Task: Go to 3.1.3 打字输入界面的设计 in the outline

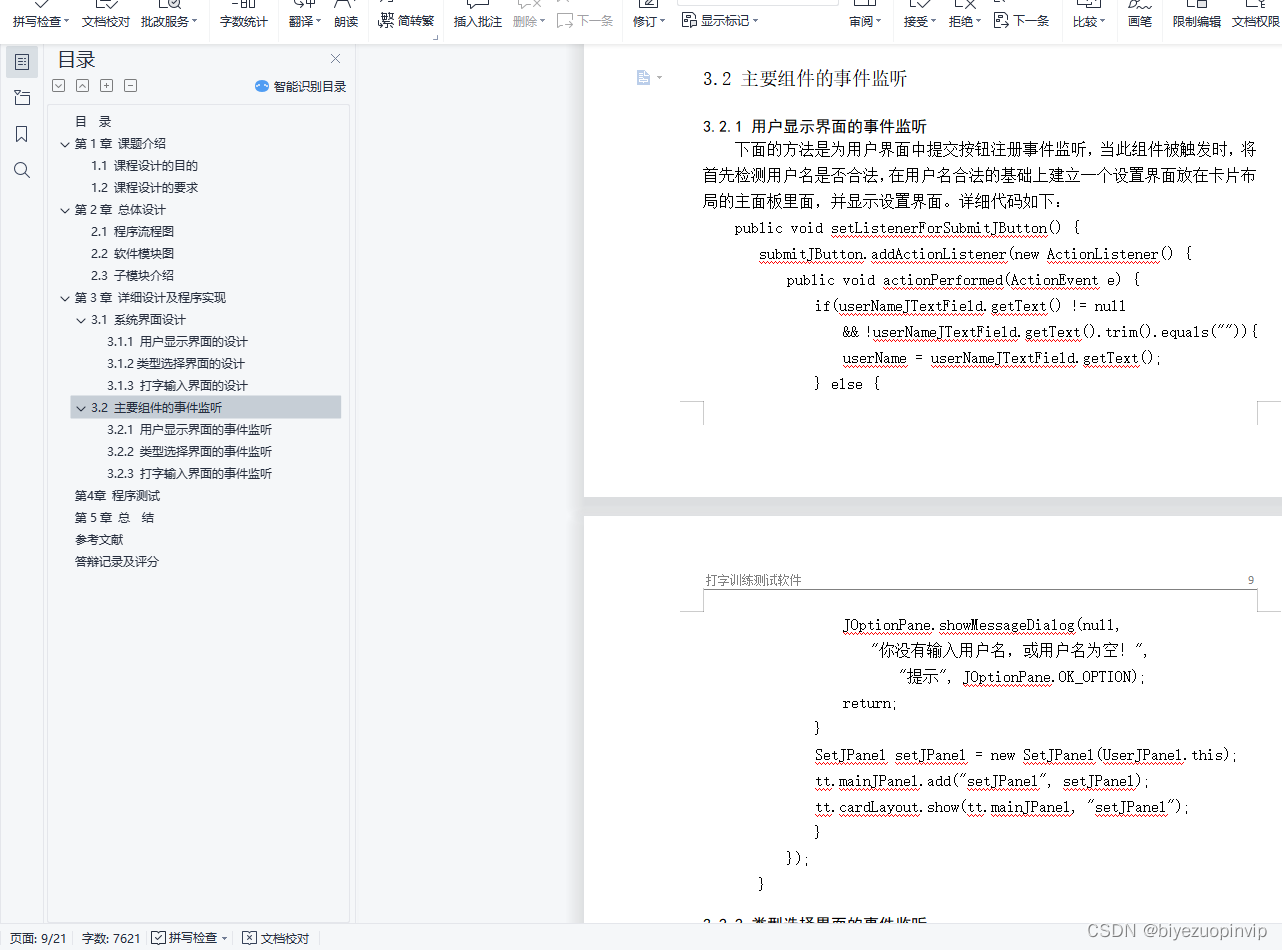Action: coord(177,386)
